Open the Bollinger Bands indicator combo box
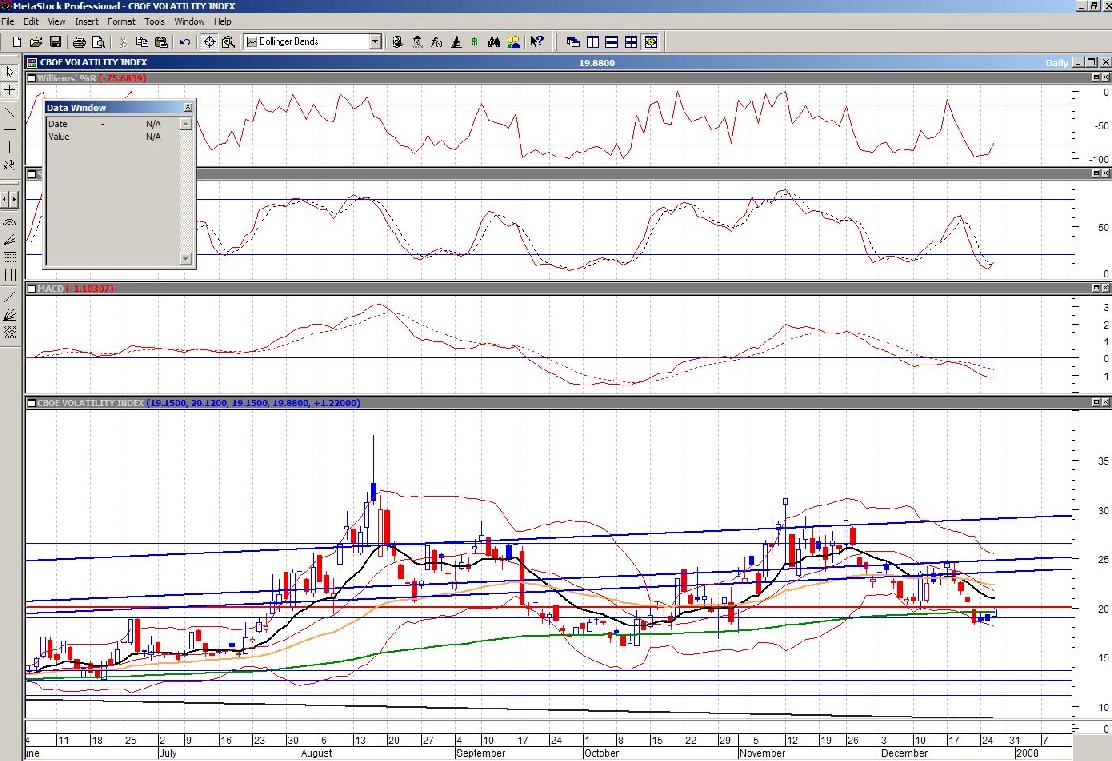This screenshot has width=1112, height=761. tap(313, 42)
